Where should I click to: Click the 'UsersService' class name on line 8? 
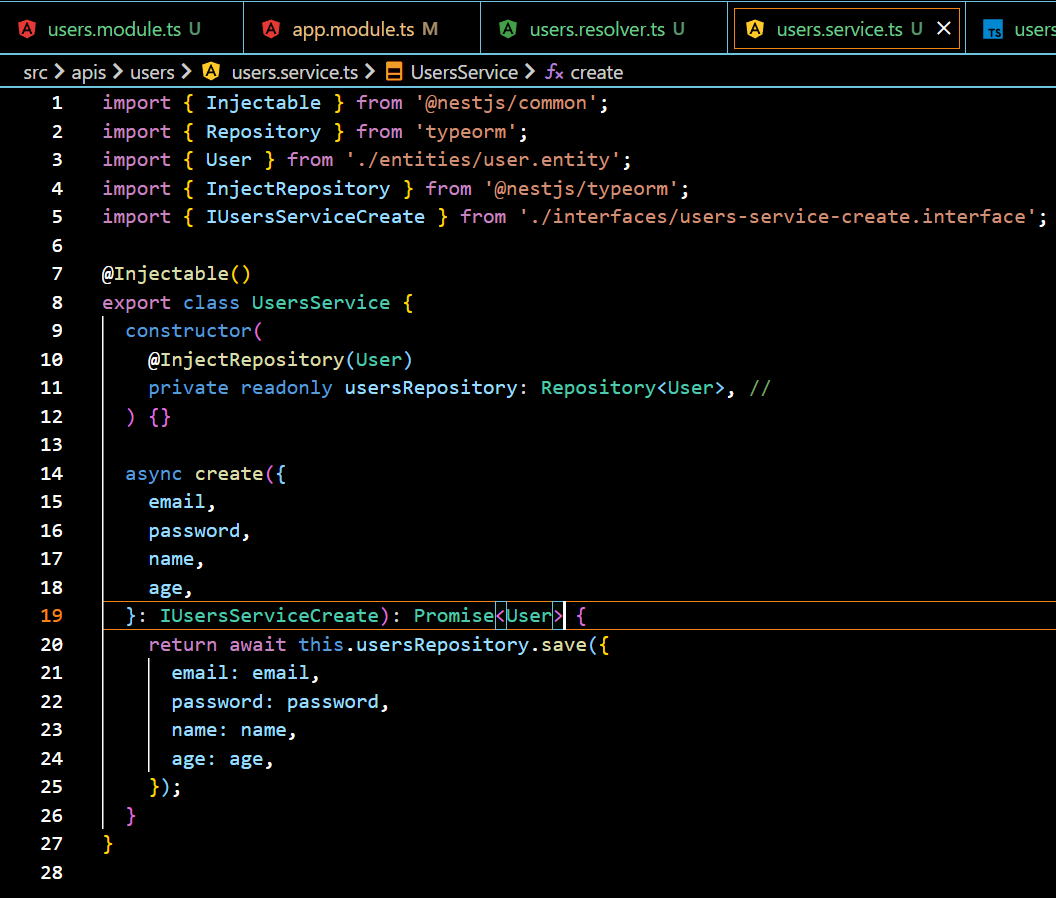[x=321, y=302]
